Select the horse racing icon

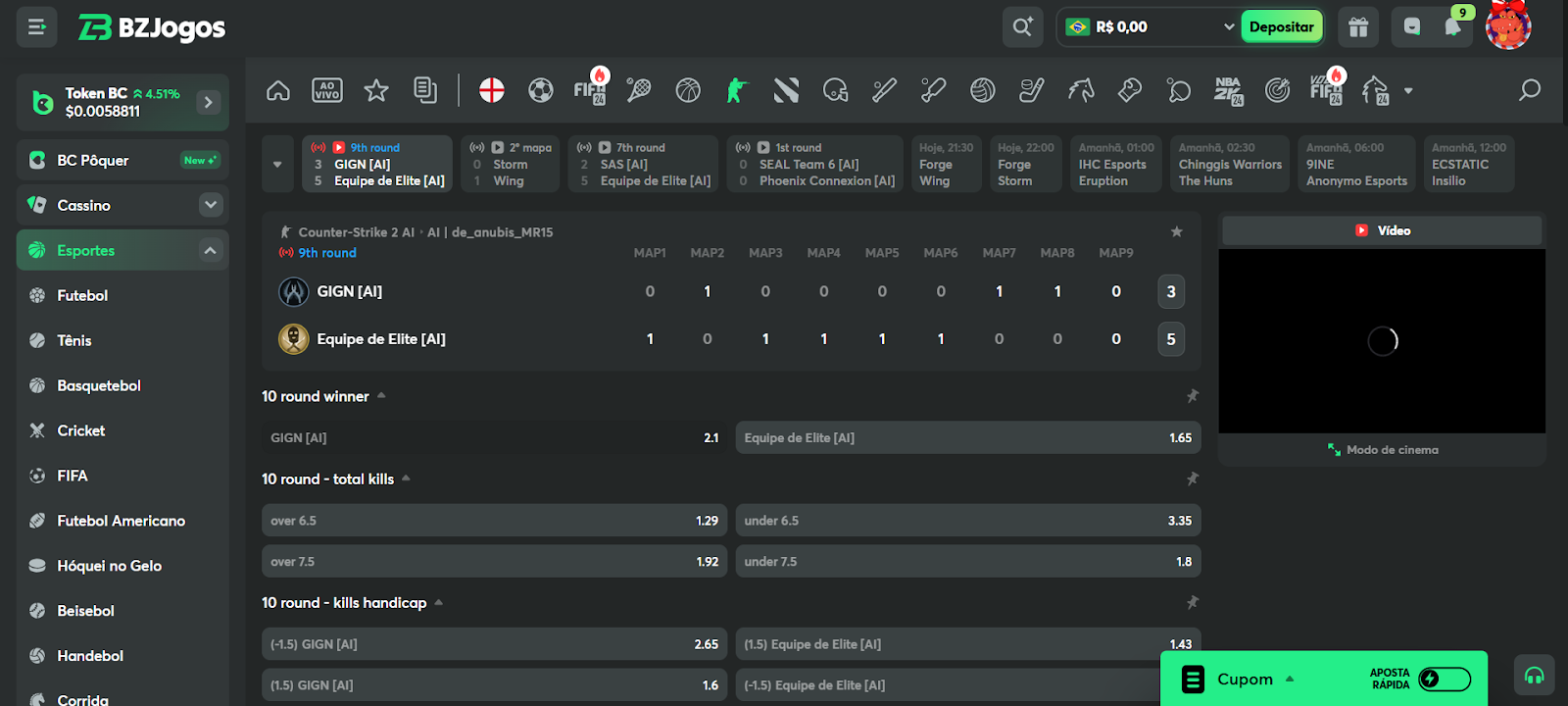[1080, 90]
